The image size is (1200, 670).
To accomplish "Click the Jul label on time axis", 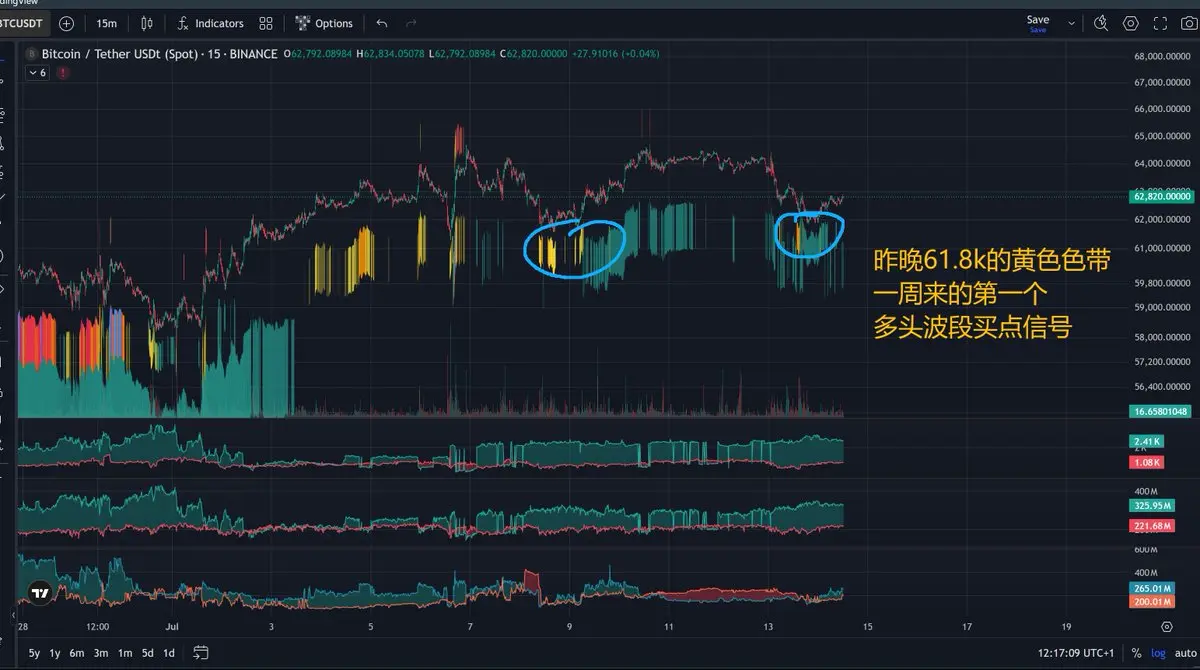I will point(171,627).
